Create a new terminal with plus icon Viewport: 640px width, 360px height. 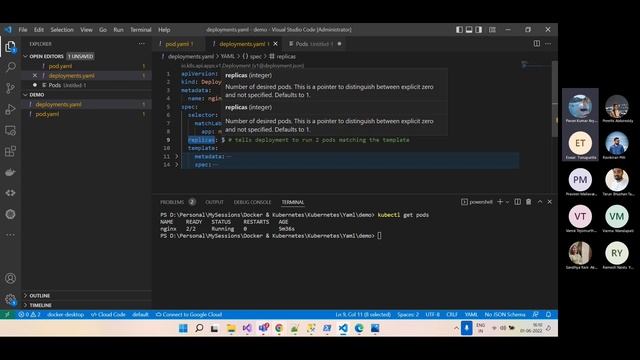click(x=500, y=202)
